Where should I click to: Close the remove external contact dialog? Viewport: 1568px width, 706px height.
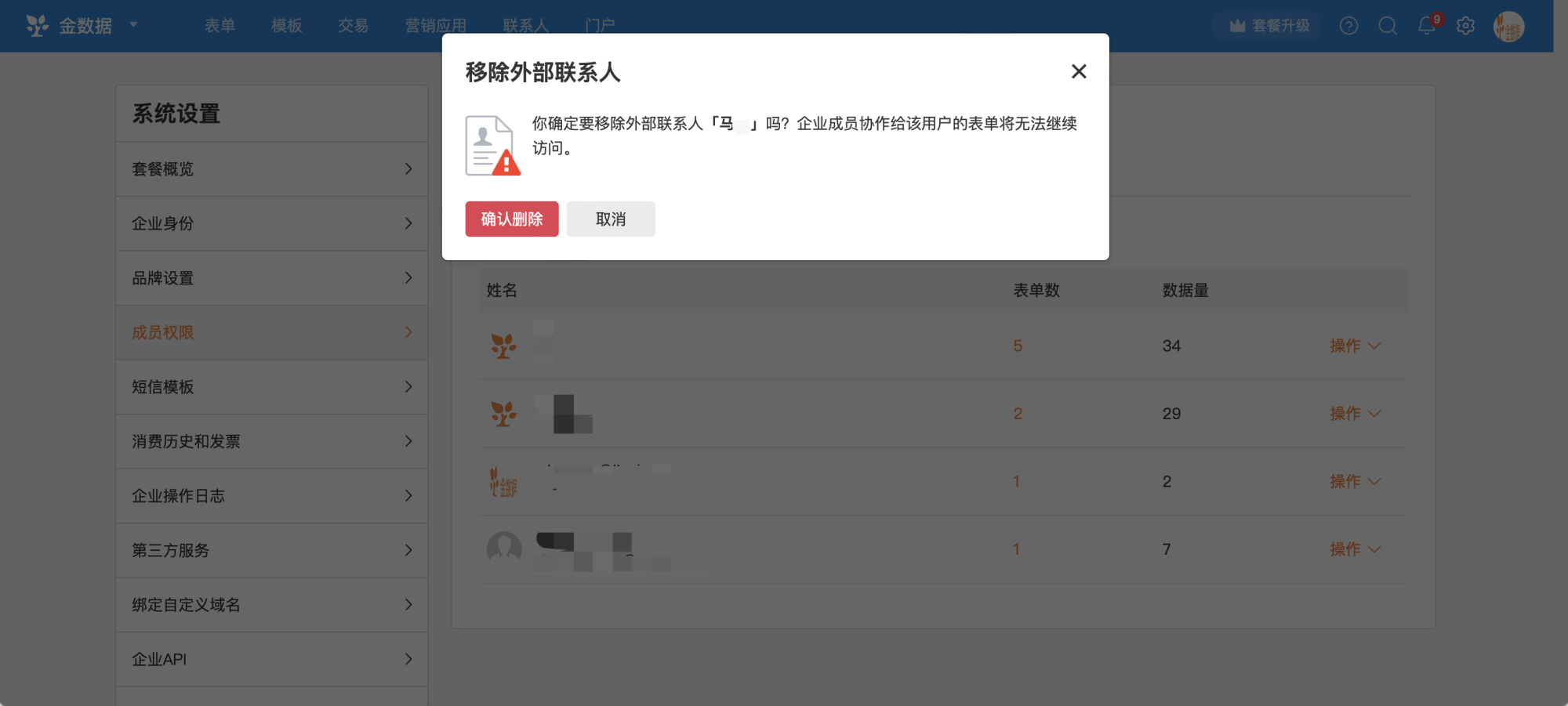pos(1079,71)
